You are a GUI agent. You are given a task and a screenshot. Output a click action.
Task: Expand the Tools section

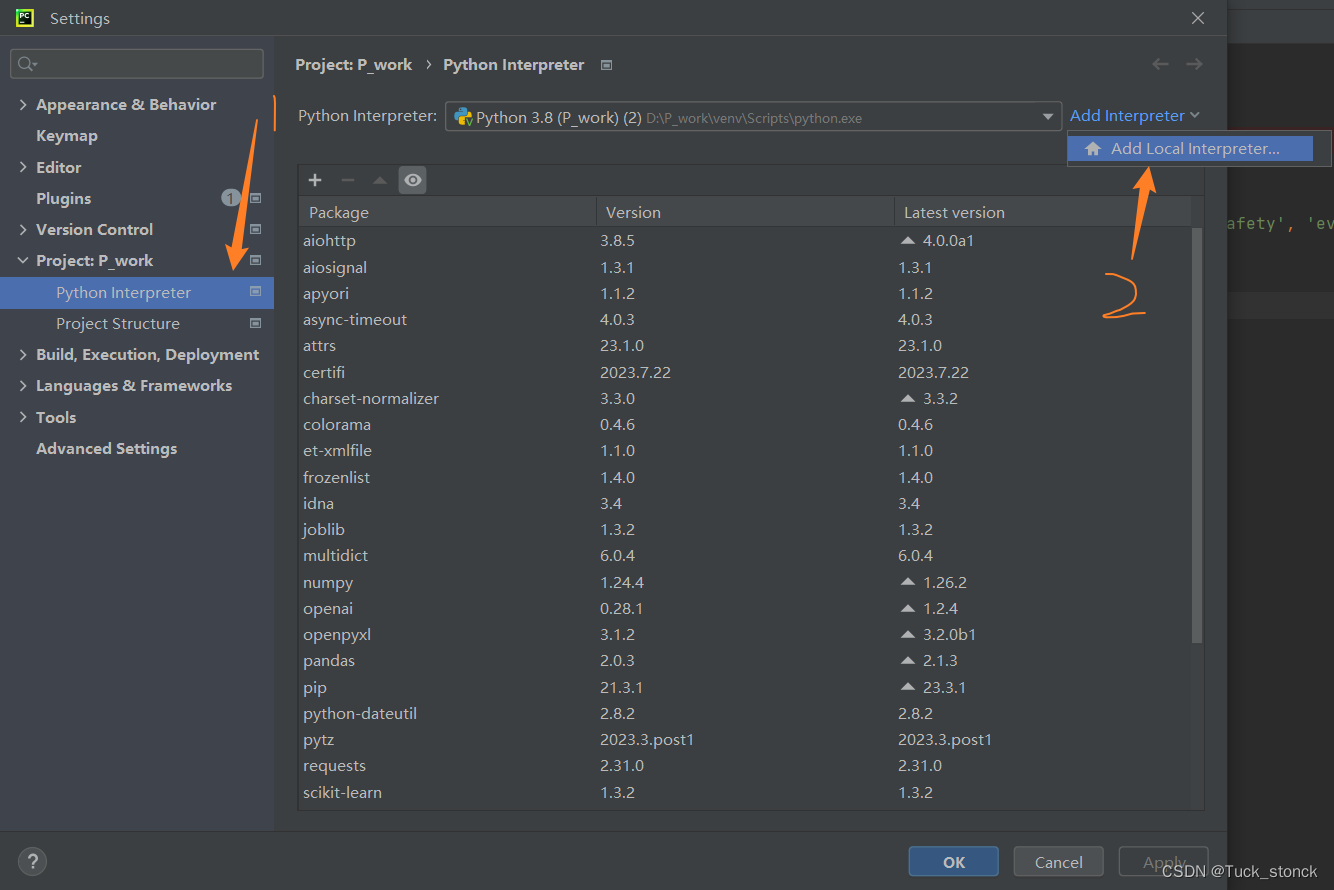pos(23,417)
